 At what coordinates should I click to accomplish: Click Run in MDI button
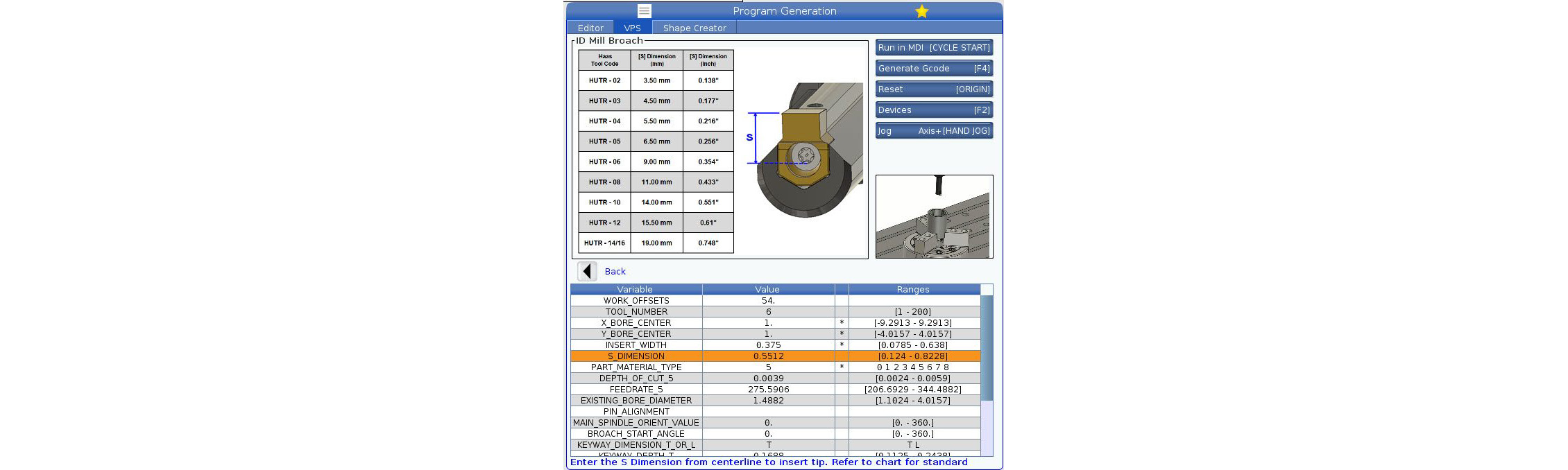(934, 48)
